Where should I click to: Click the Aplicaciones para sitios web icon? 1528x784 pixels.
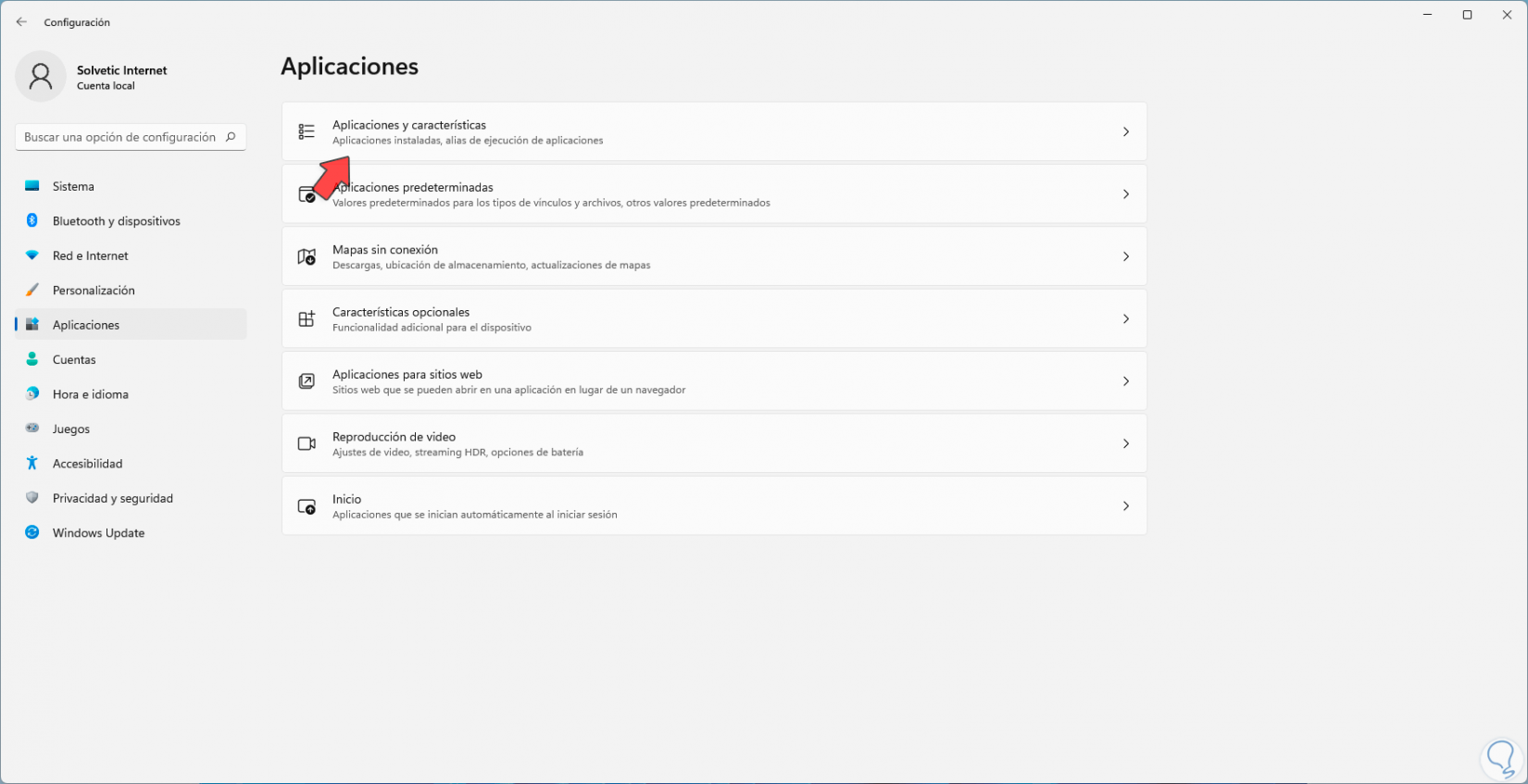(307, 381)
